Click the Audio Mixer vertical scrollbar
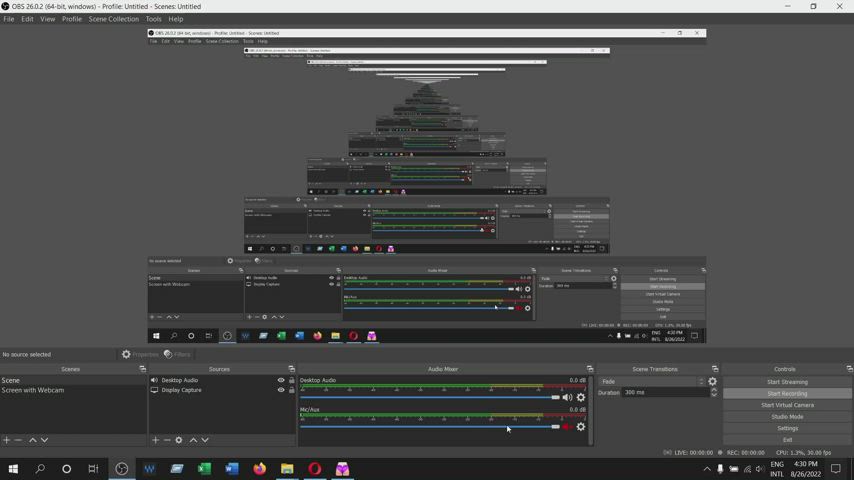Viewport: 854px width, 480px height. pos(590,410)
